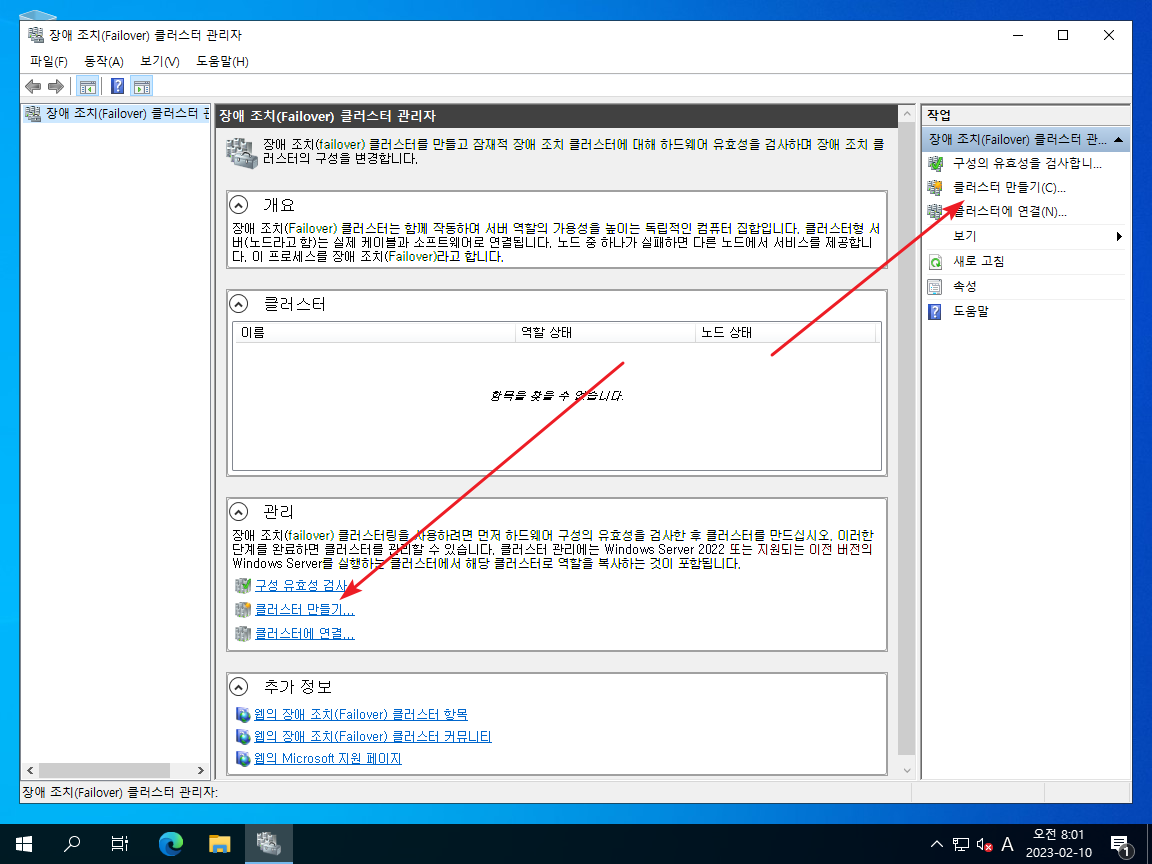Open the Windows Start menu
Viewport: 1152px width, 864px height.
pos(24,844)
